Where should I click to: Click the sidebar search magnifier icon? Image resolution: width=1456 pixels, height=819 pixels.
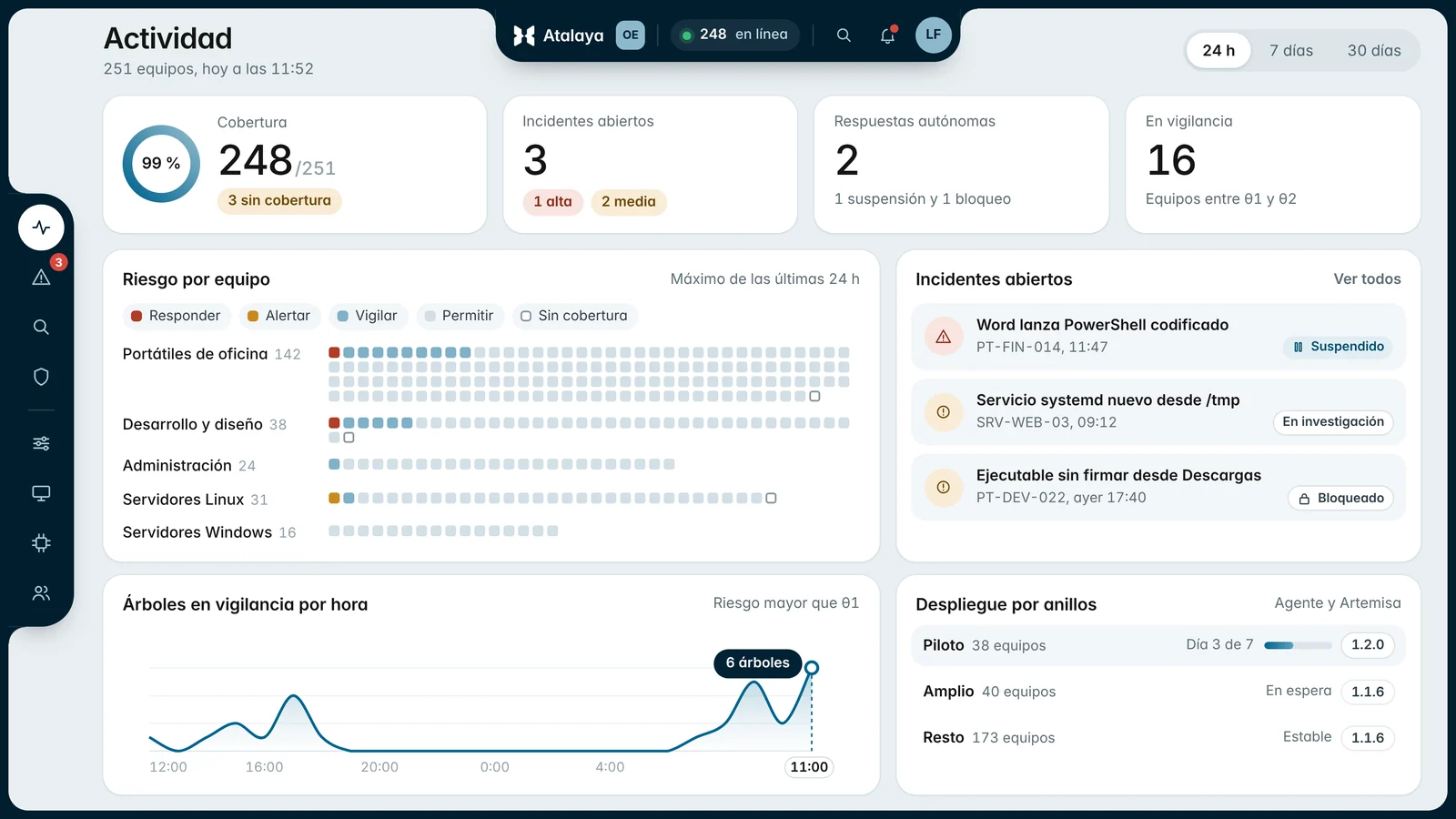pyautogui.click(x=41, y=327)
